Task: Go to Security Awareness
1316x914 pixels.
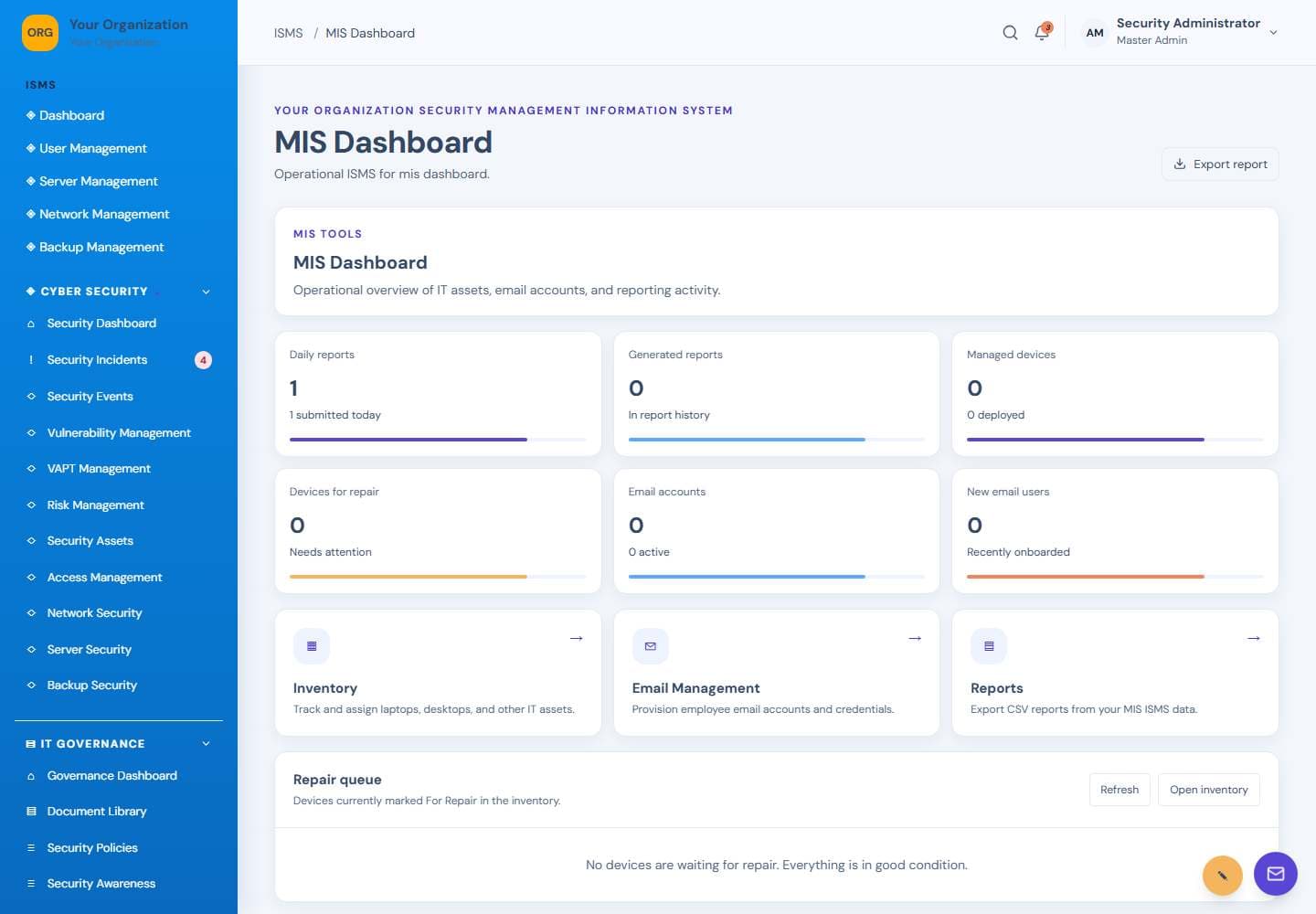Action: 119,883
